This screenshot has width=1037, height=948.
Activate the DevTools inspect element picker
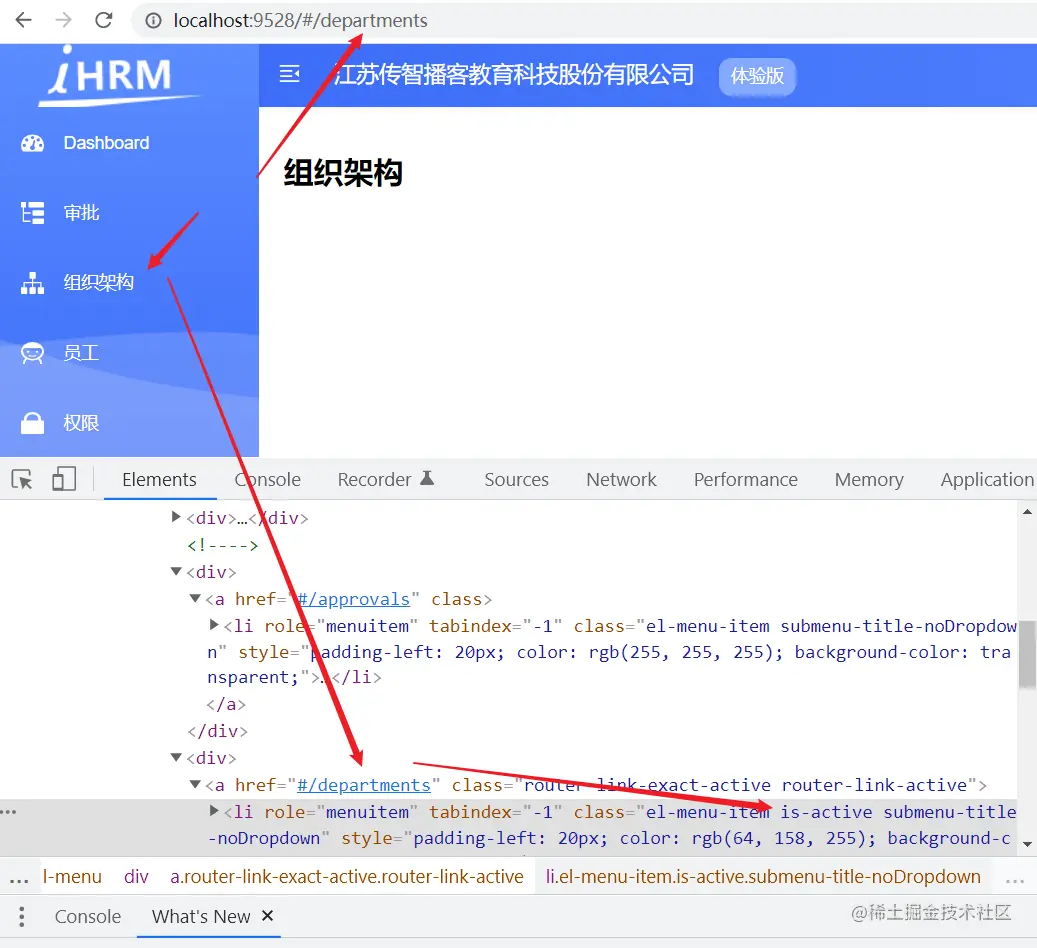point(22,479)
